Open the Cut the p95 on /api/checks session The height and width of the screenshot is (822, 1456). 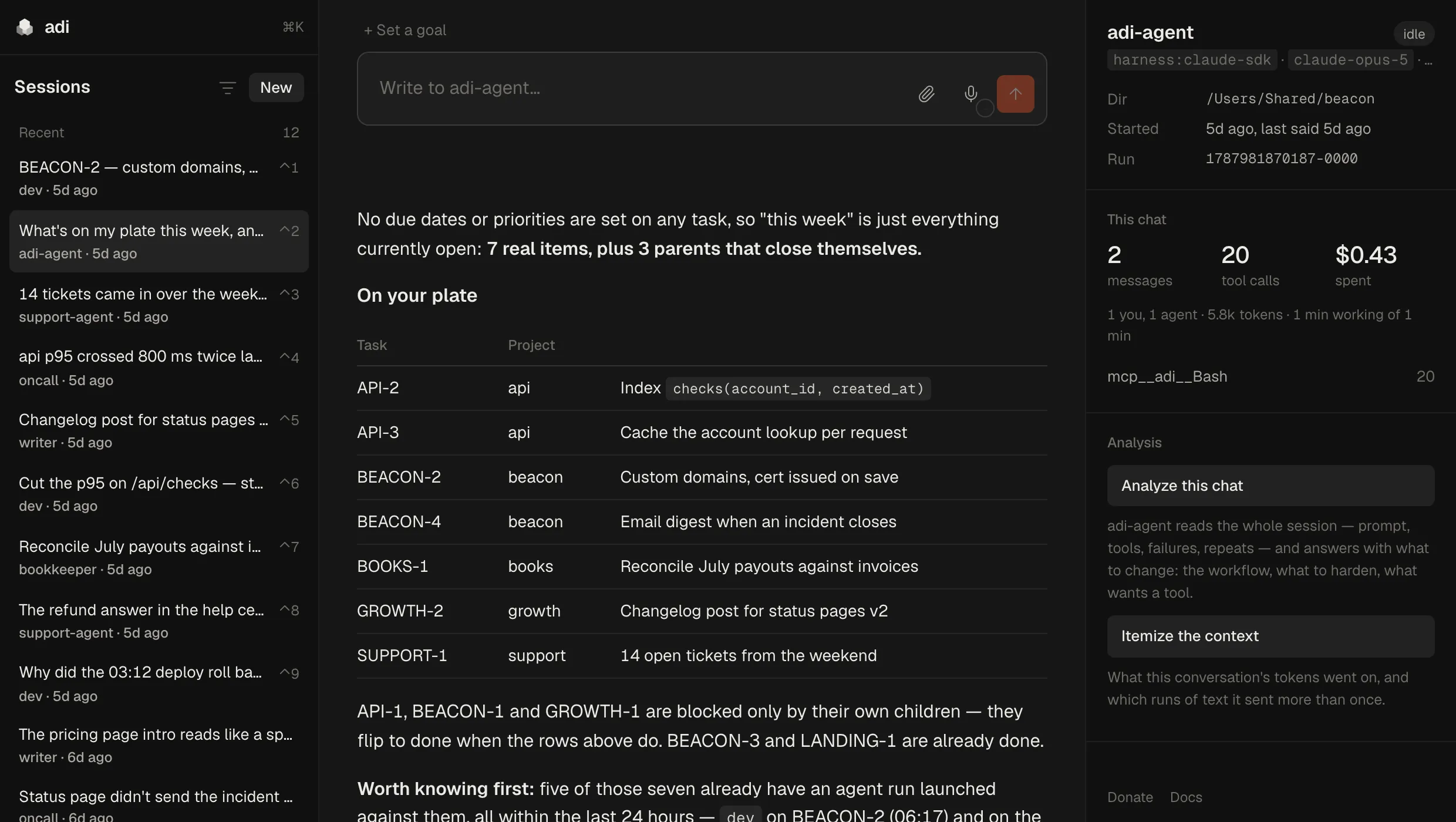[x=159, y=494]
